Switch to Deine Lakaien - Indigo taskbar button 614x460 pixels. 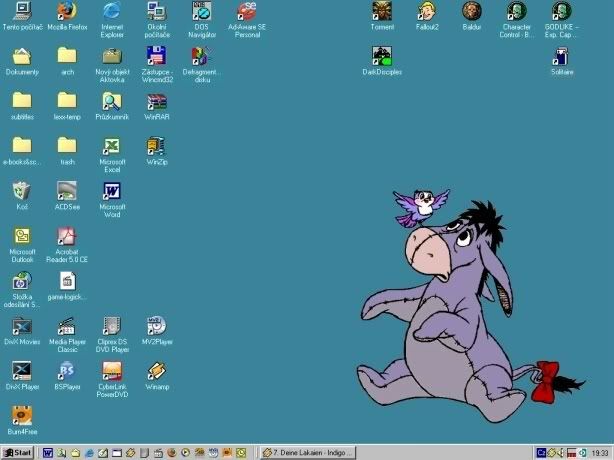click(x=309, y=453)
